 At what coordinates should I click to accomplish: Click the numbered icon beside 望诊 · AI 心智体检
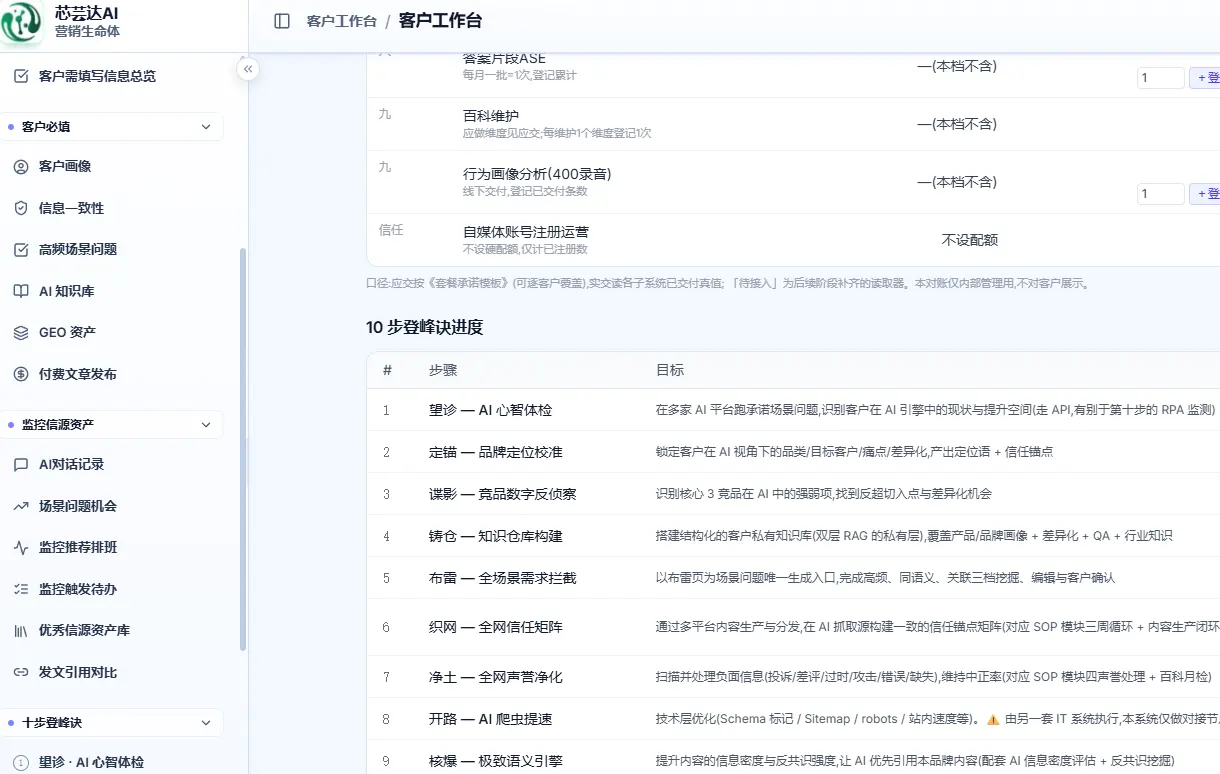(21, 762)
